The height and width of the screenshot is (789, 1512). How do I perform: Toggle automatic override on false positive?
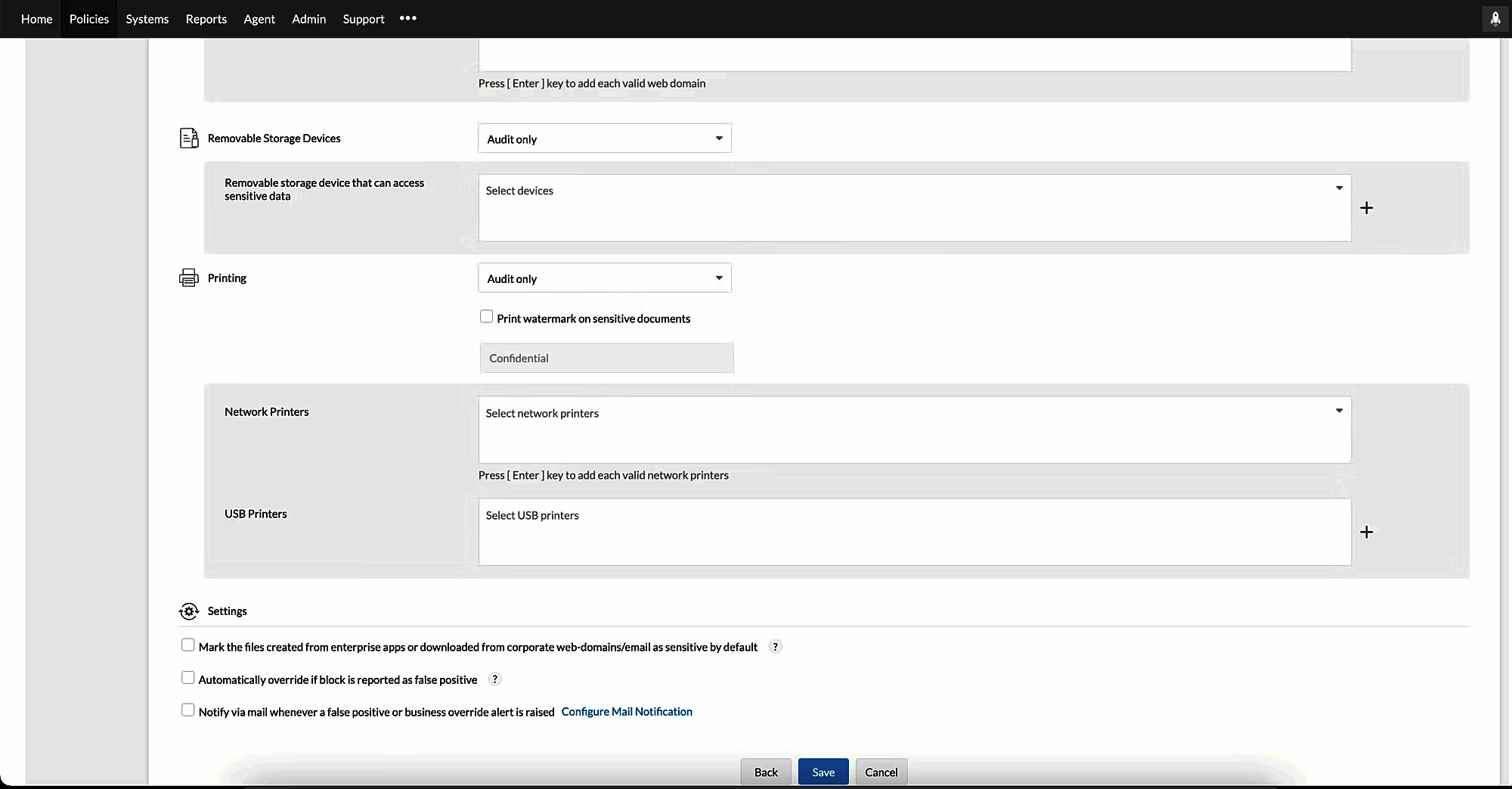pos(188,678)
